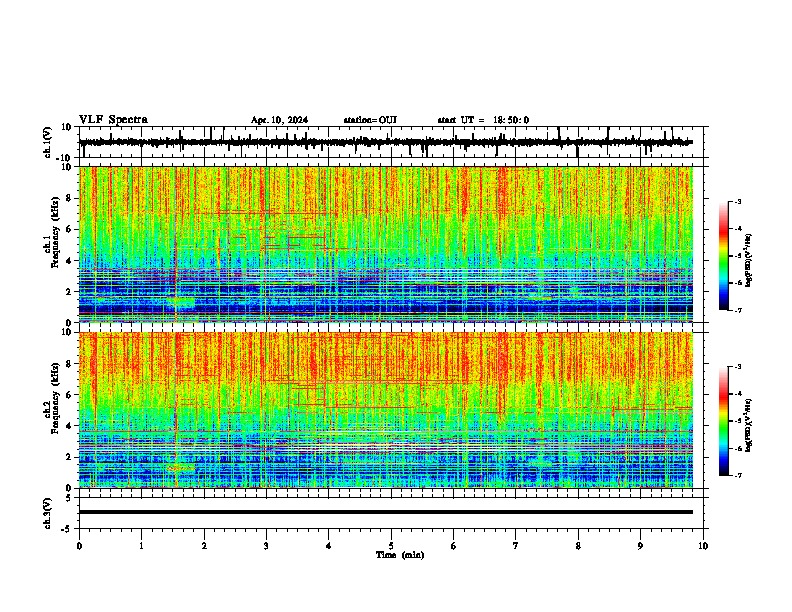Screen dimensions: 792x612
Task: Click the time axis tick label "0"
Action: [79, 546]
